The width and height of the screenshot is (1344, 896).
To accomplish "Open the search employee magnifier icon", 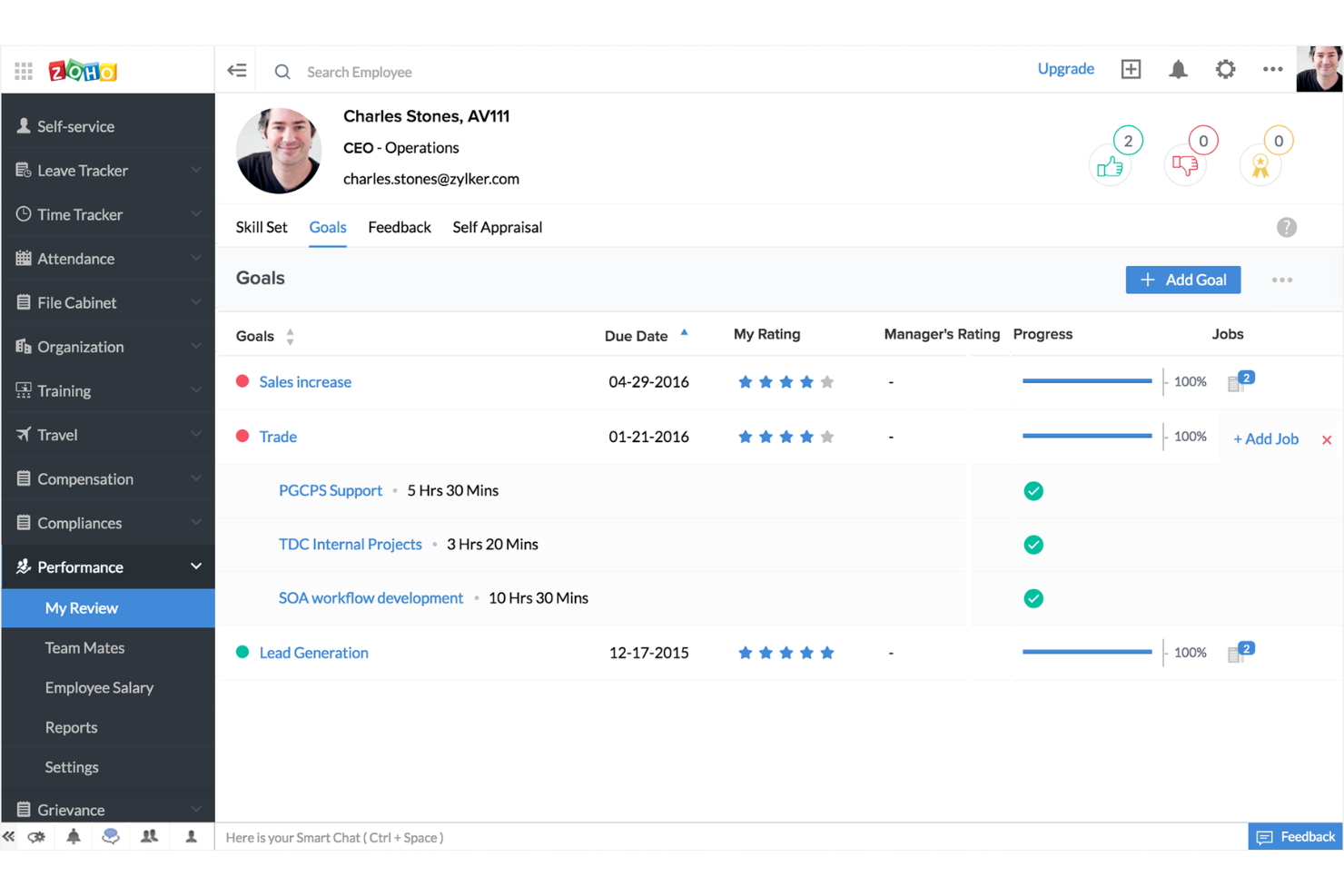I will pos(282,71).
